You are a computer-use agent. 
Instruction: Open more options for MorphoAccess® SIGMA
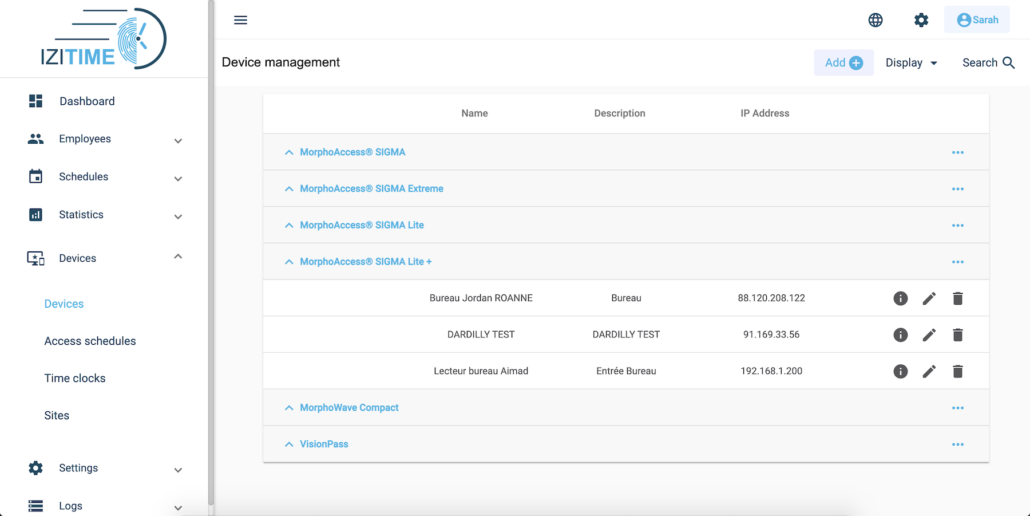coord(958,152)
